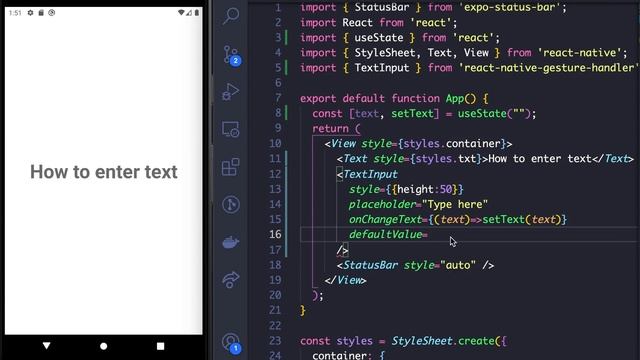Tap the battery icon in the phone status bar
The image size is (640, 360).
[x=197, y=13]
